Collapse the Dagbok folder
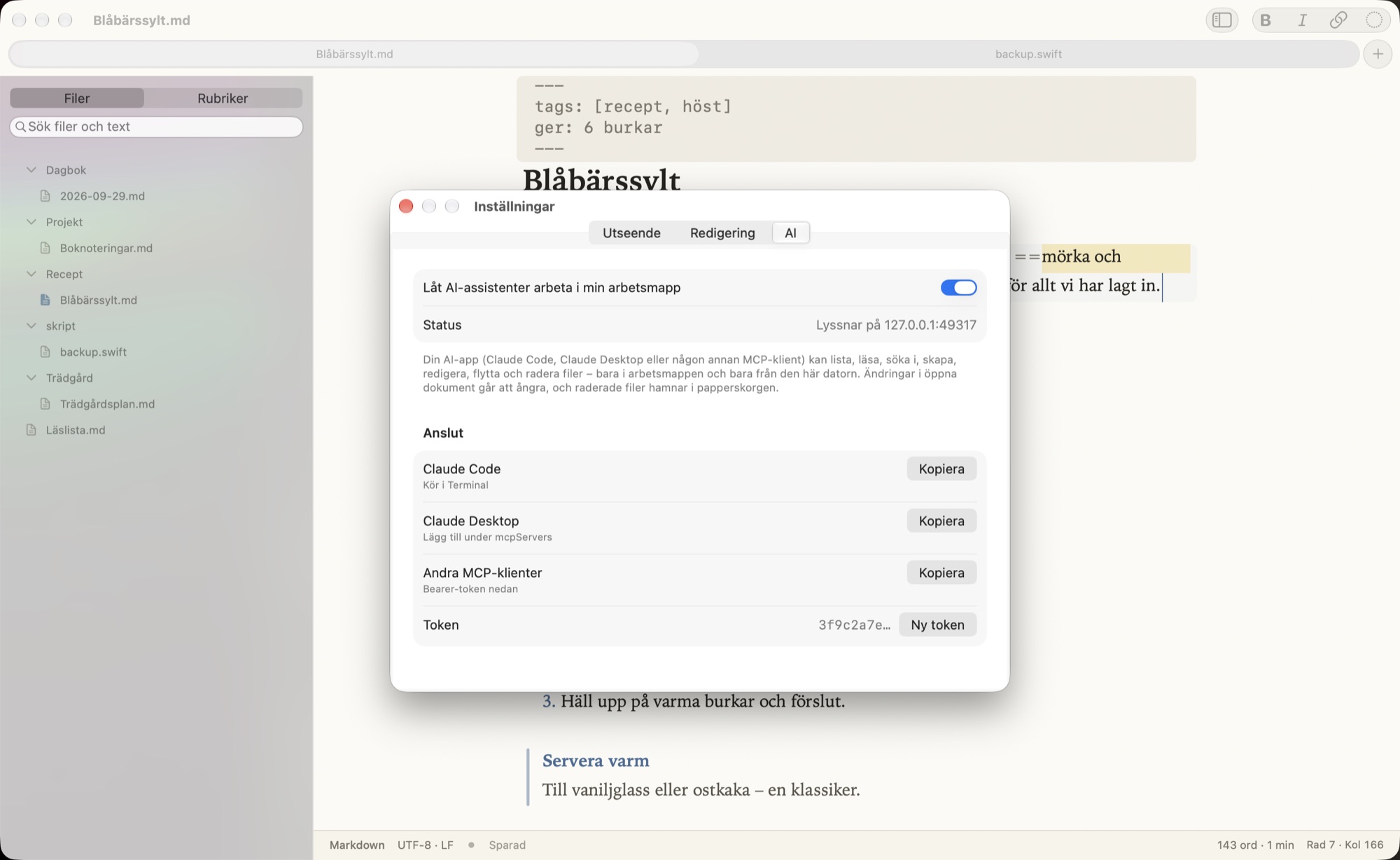The width and height of the screenshot is (1400, 860). pos(31,170)
